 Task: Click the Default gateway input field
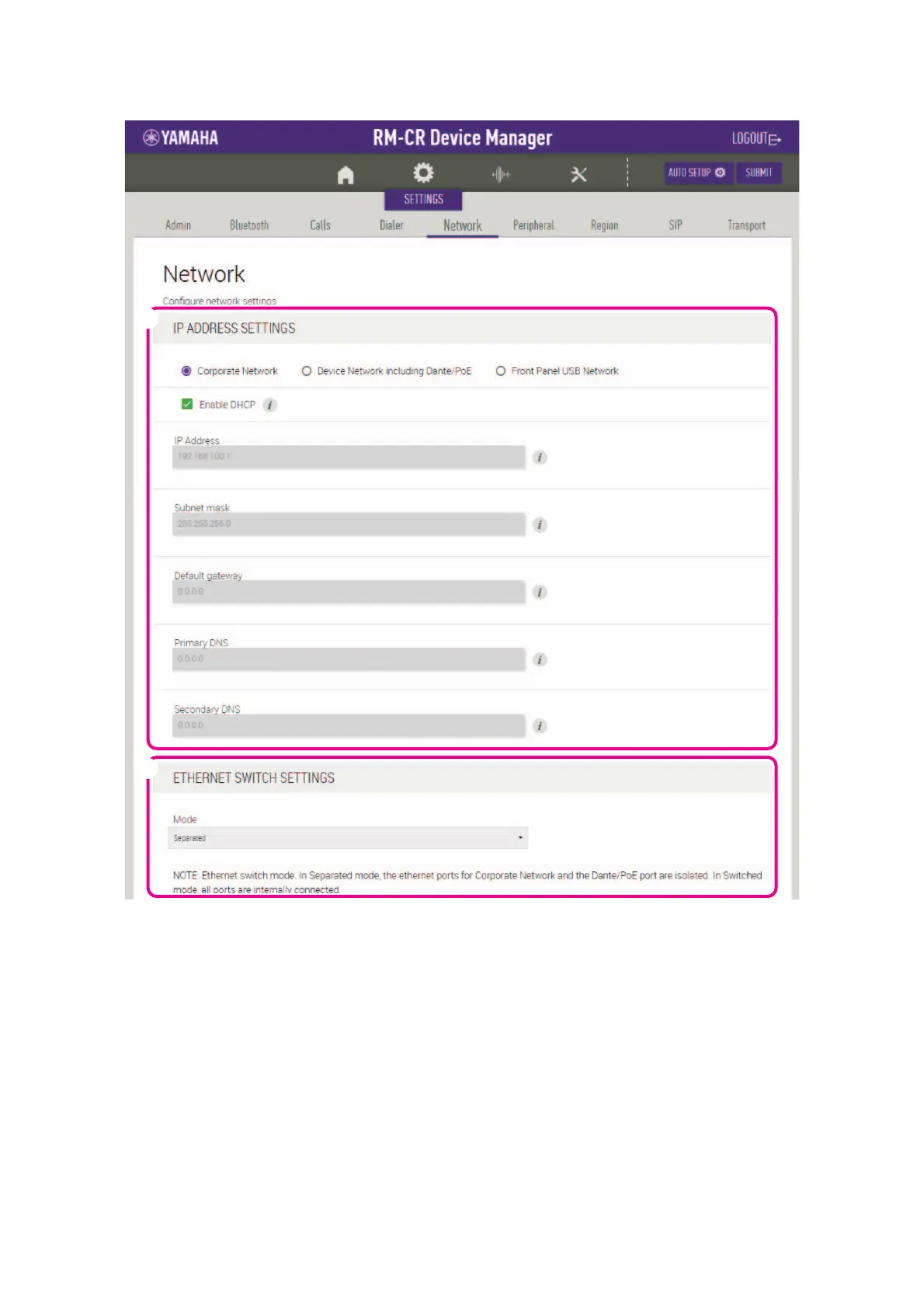pos(349,592)
